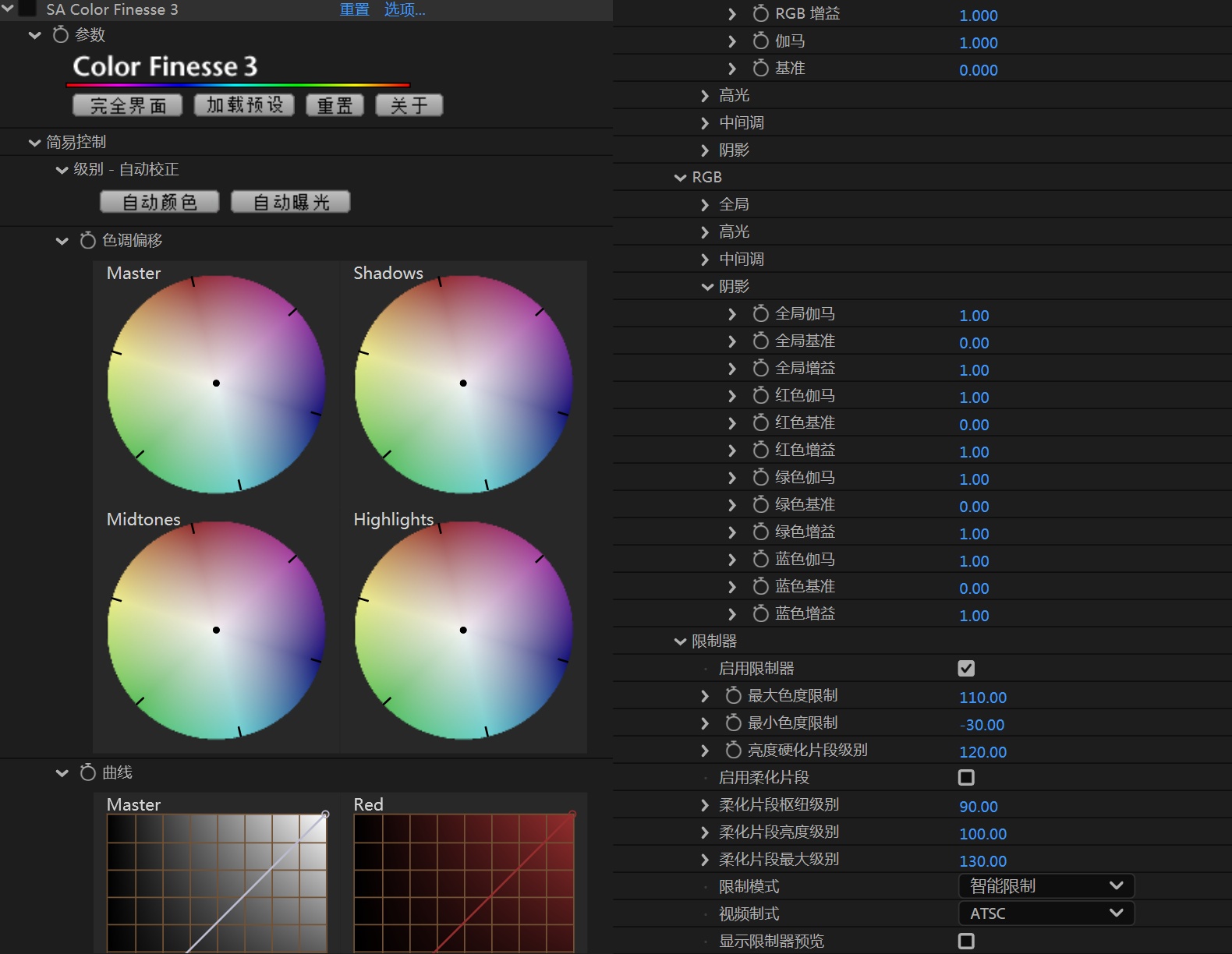Open 选项... link in effect header

pyautogui.click(x=405, y=9)
